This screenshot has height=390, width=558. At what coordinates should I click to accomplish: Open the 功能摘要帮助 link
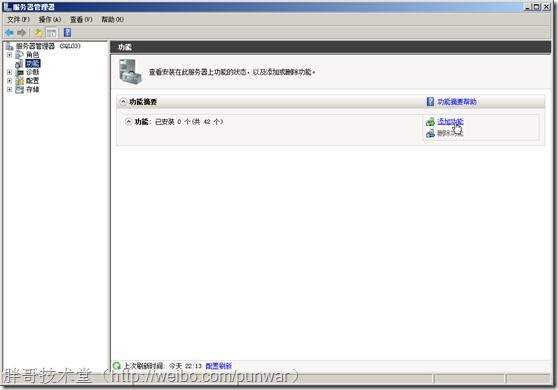point(457,102)
